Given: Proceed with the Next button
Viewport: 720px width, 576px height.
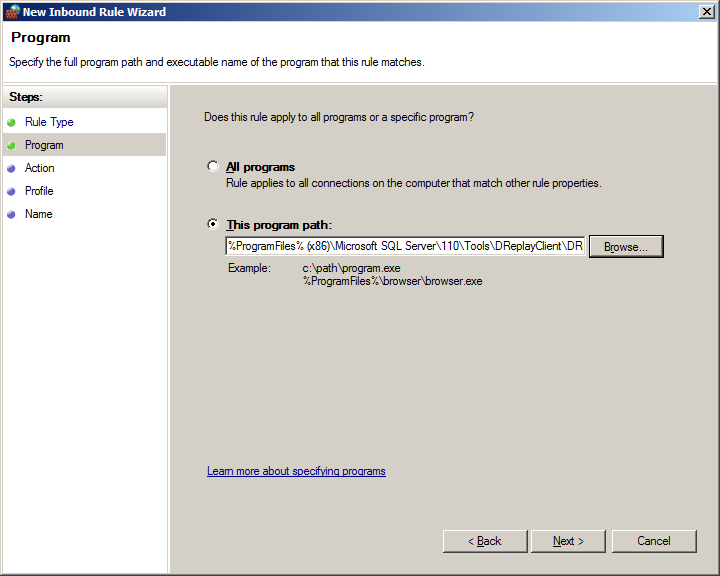Looking at the screenshot, I should point(568,541).
